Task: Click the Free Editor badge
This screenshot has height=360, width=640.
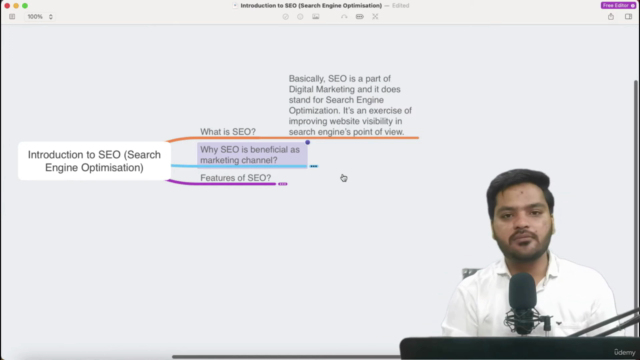Action: [618, 5]
